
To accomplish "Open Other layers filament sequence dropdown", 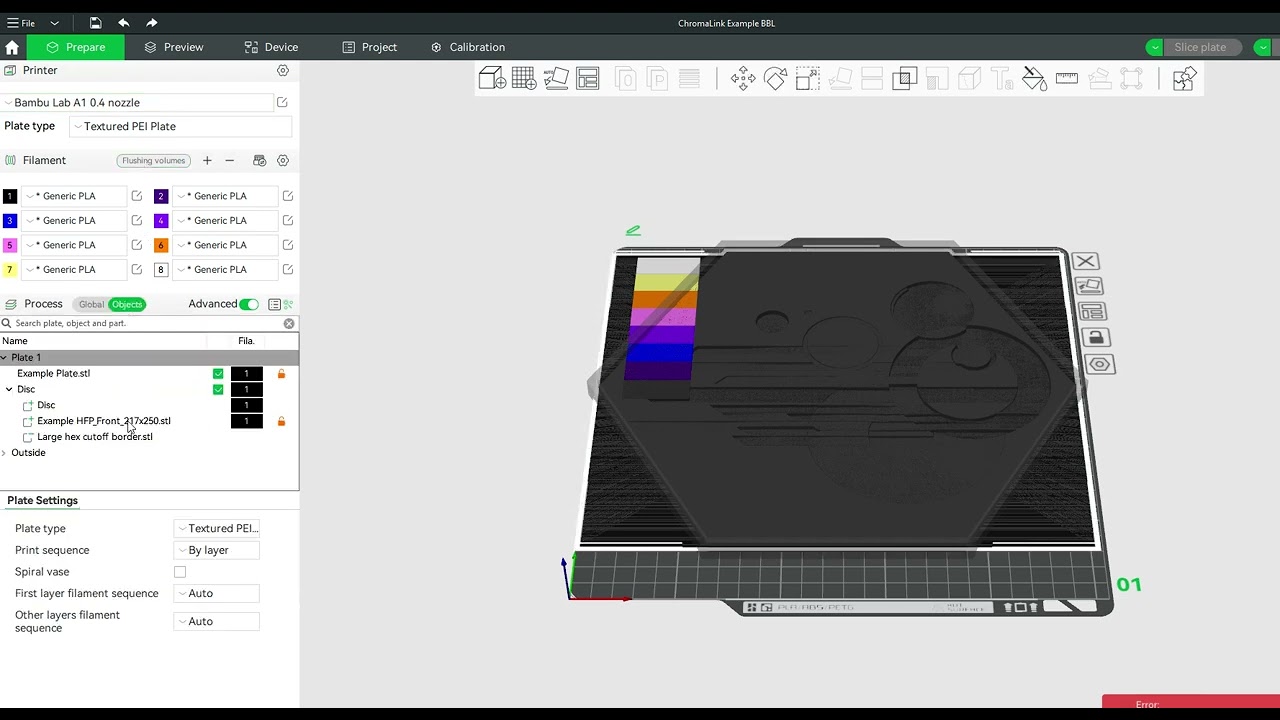I will (217, 622).
